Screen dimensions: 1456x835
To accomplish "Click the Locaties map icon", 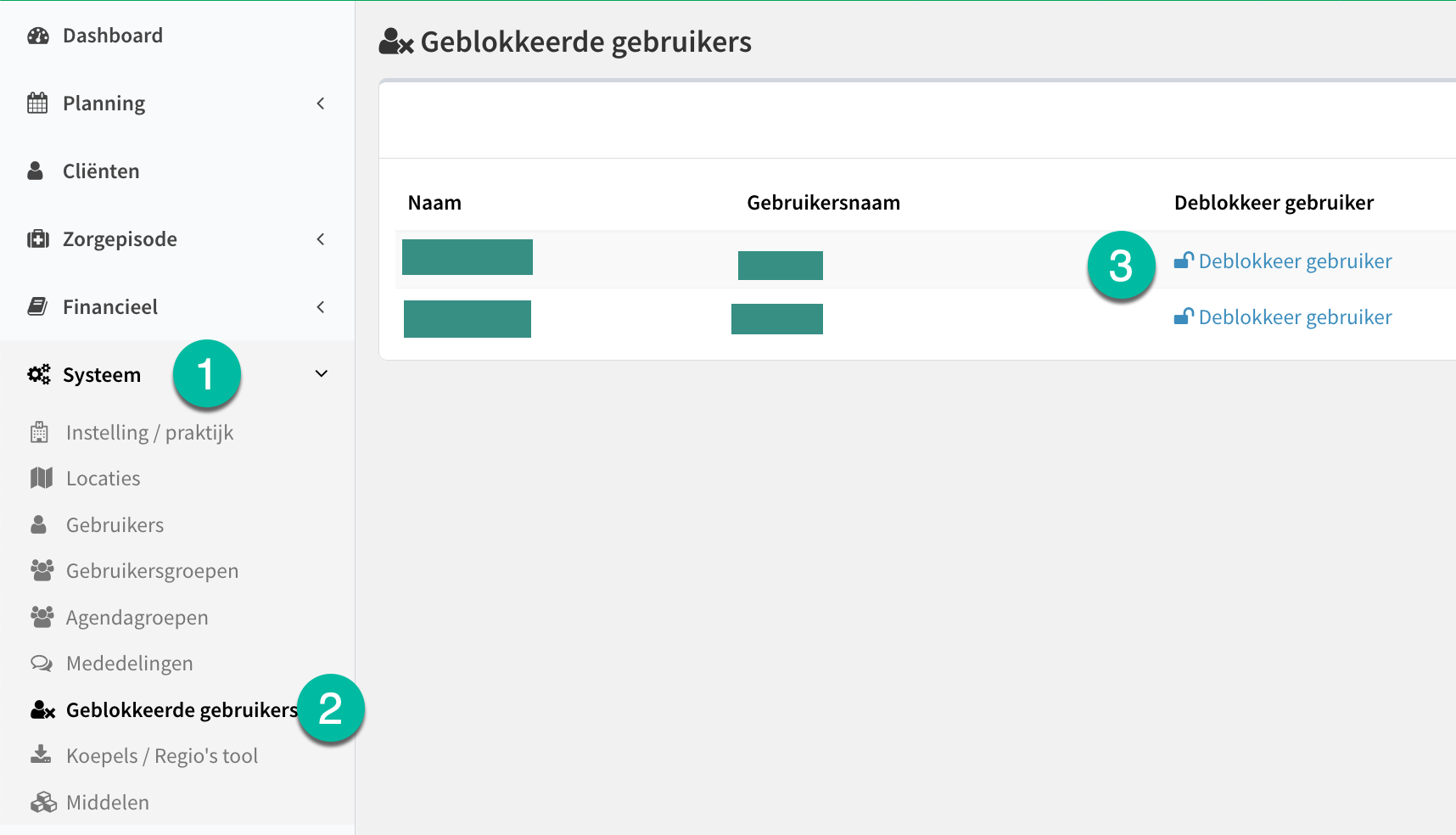I will tap(42, 478).
